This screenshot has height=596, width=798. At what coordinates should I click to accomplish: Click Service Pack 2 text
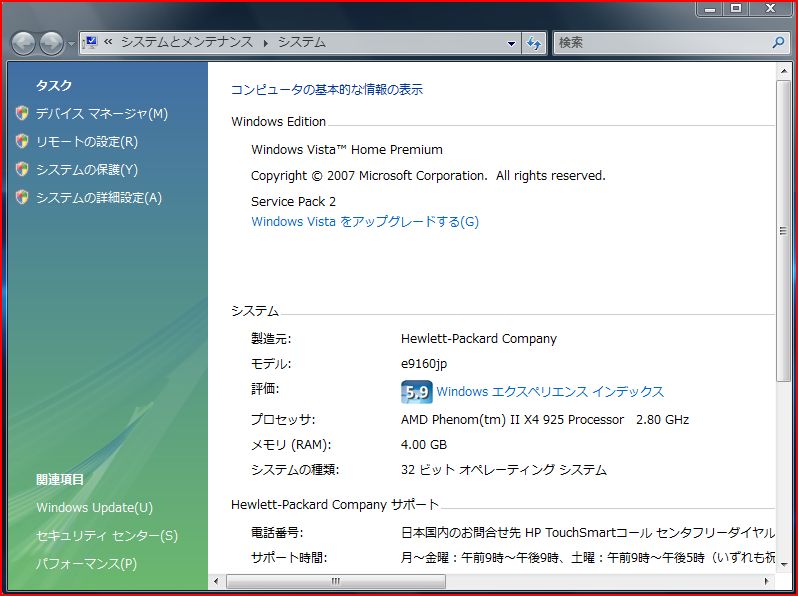293,202
